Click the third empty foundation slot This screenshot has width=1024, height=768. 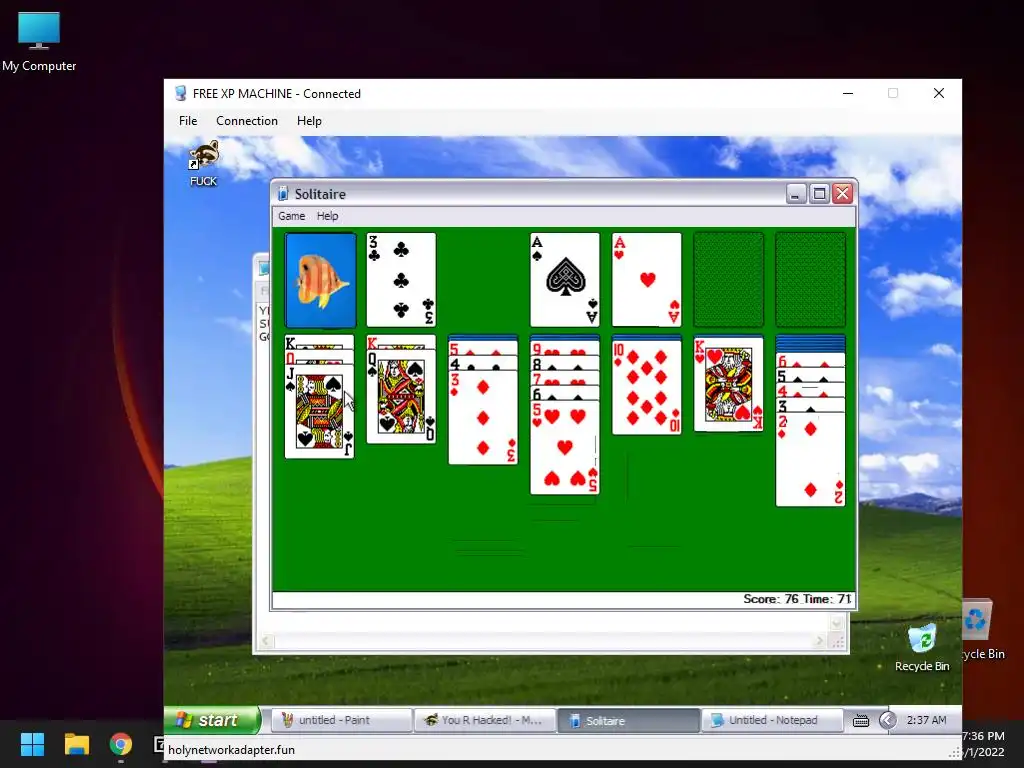[729, 280]
